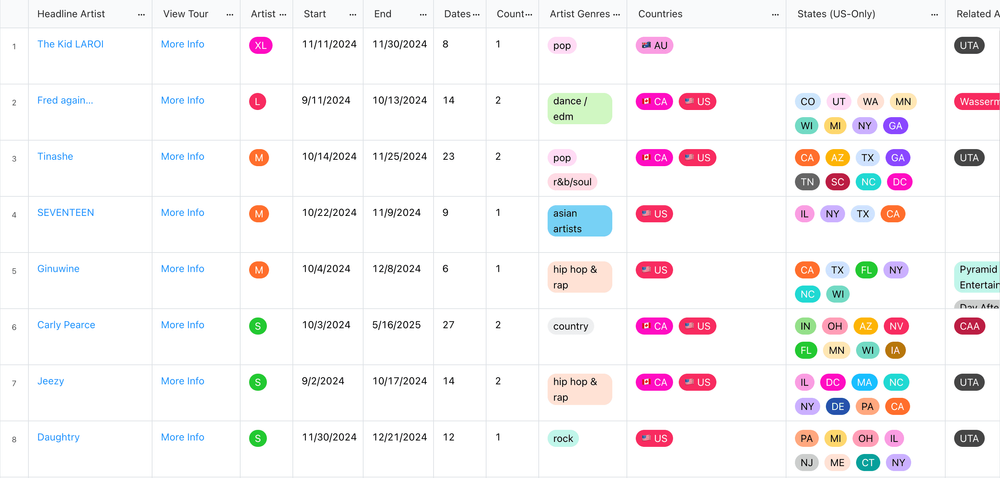The height and width of the screenshot is (478, 1000).
Task: Open End column options menu
Action: point(423,14)
